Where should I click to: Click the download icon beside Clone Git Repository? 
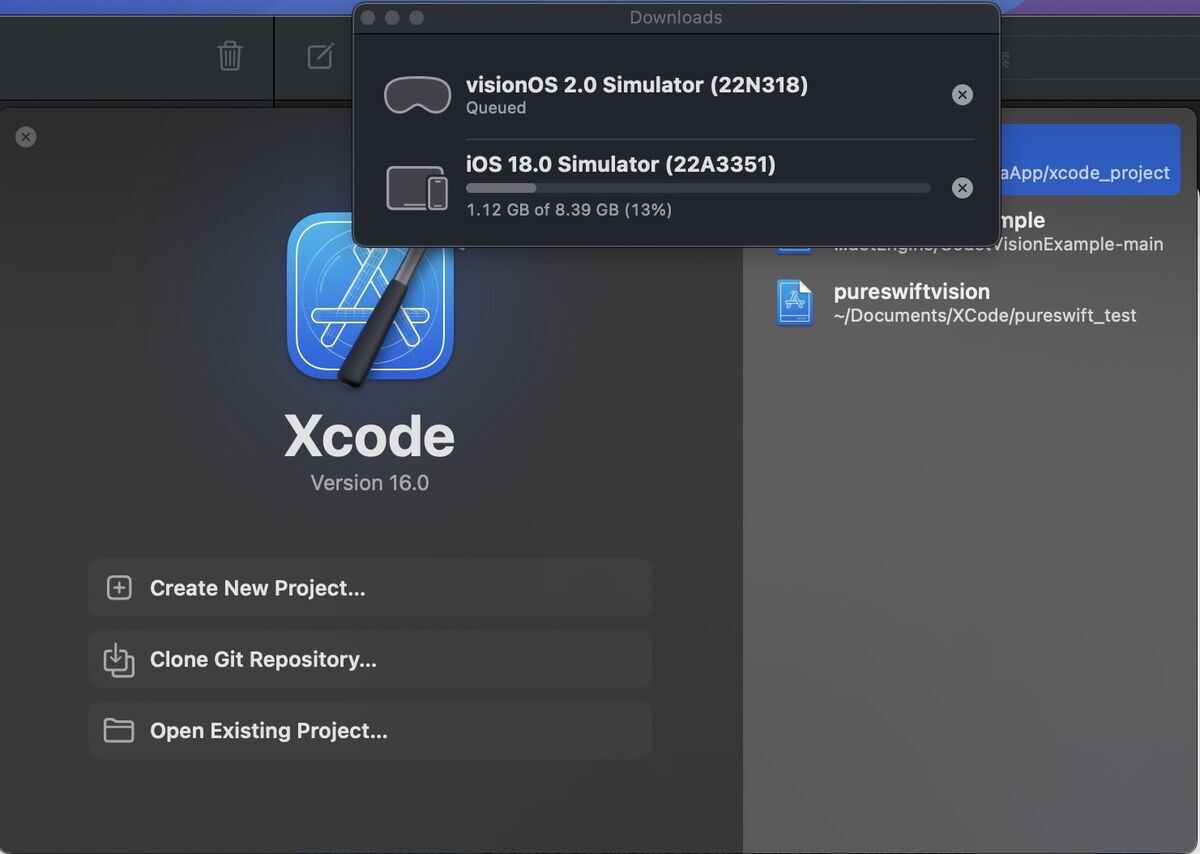click(119, 659)
